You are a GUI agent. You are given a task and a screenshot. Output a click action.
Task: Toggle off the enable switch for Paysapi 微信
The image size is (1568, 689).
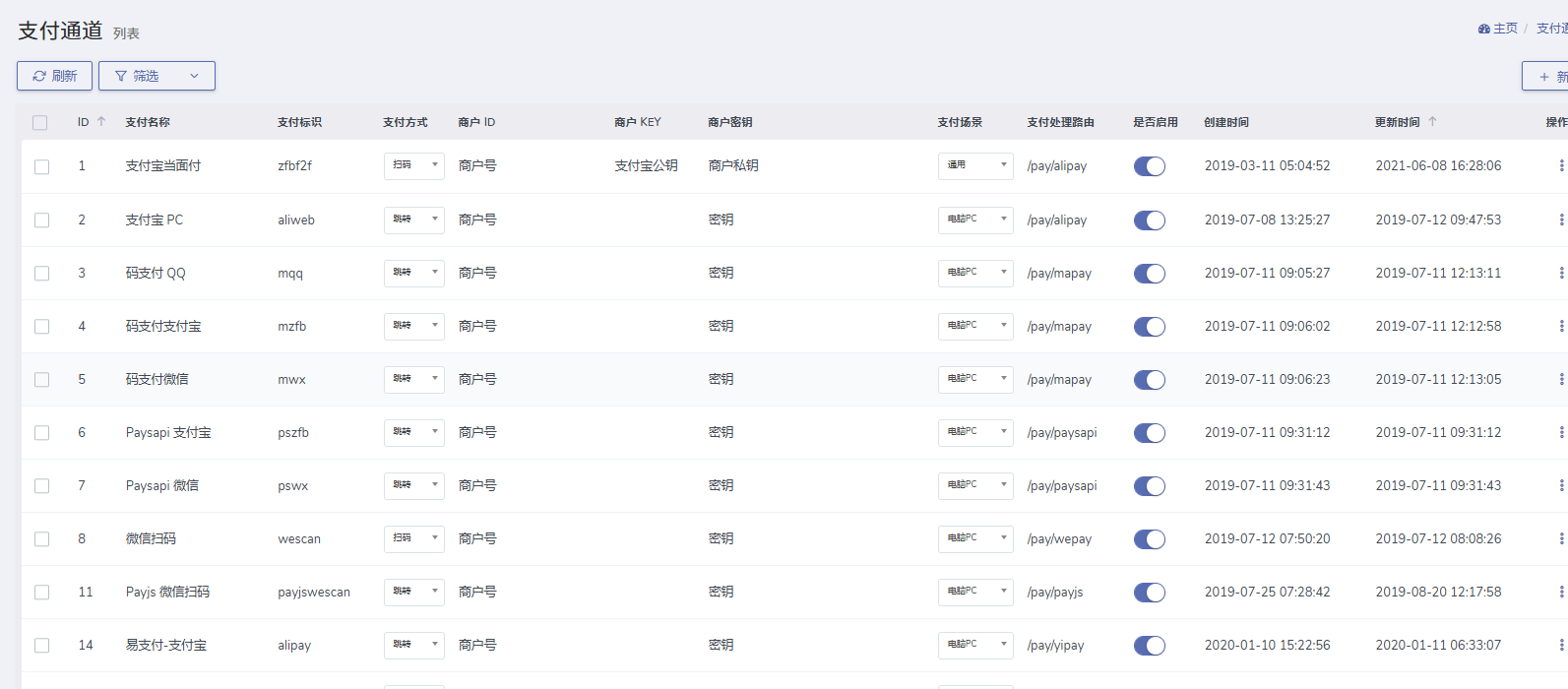1149,486
